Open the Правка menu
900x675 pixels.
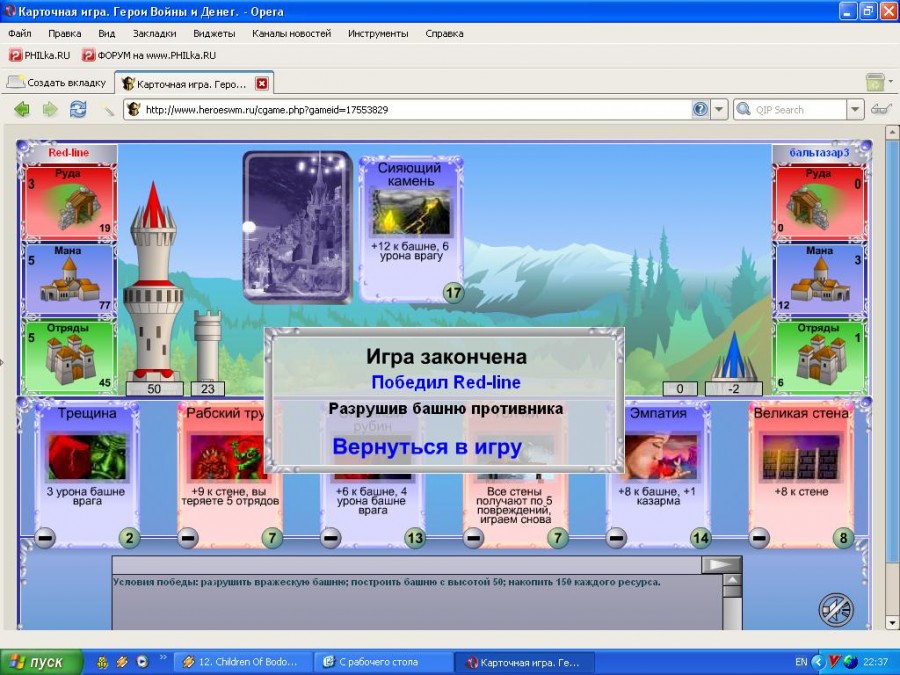[64, 33]
